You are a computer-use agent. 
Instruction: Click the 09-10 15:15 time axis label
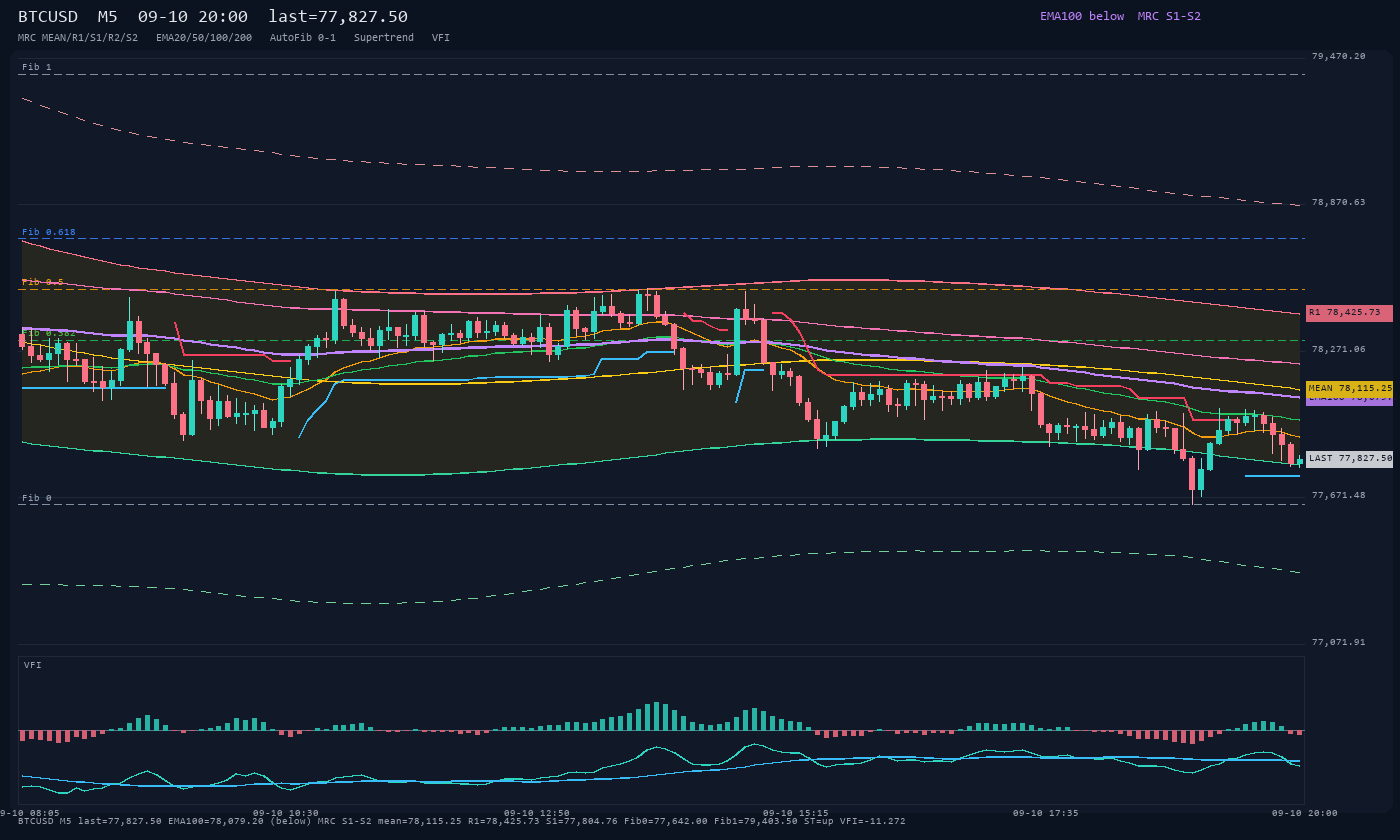coord(796,813)
